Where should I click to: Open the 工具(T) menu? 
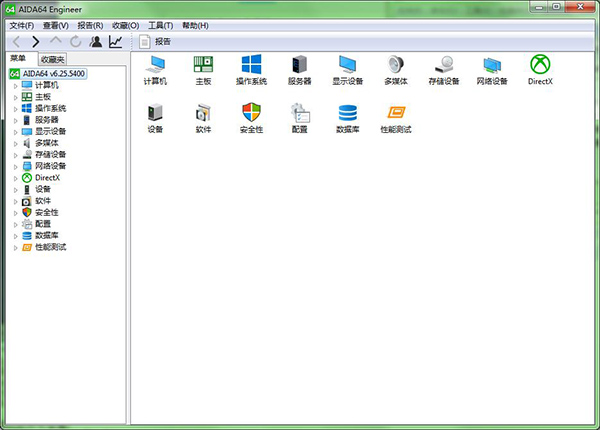[161, 26]
